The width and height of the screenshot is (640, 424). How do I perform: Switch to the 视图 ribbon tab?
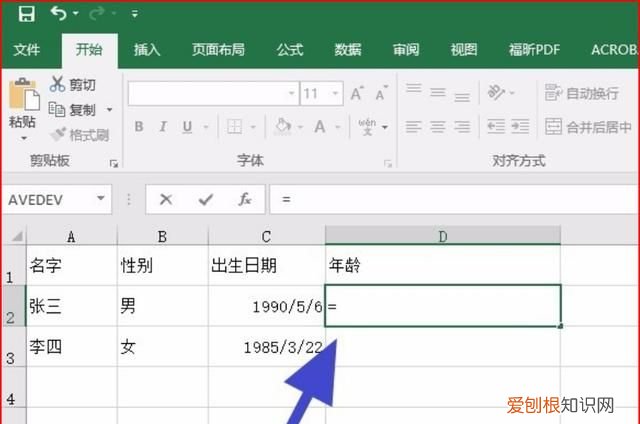tap(464, 50)
